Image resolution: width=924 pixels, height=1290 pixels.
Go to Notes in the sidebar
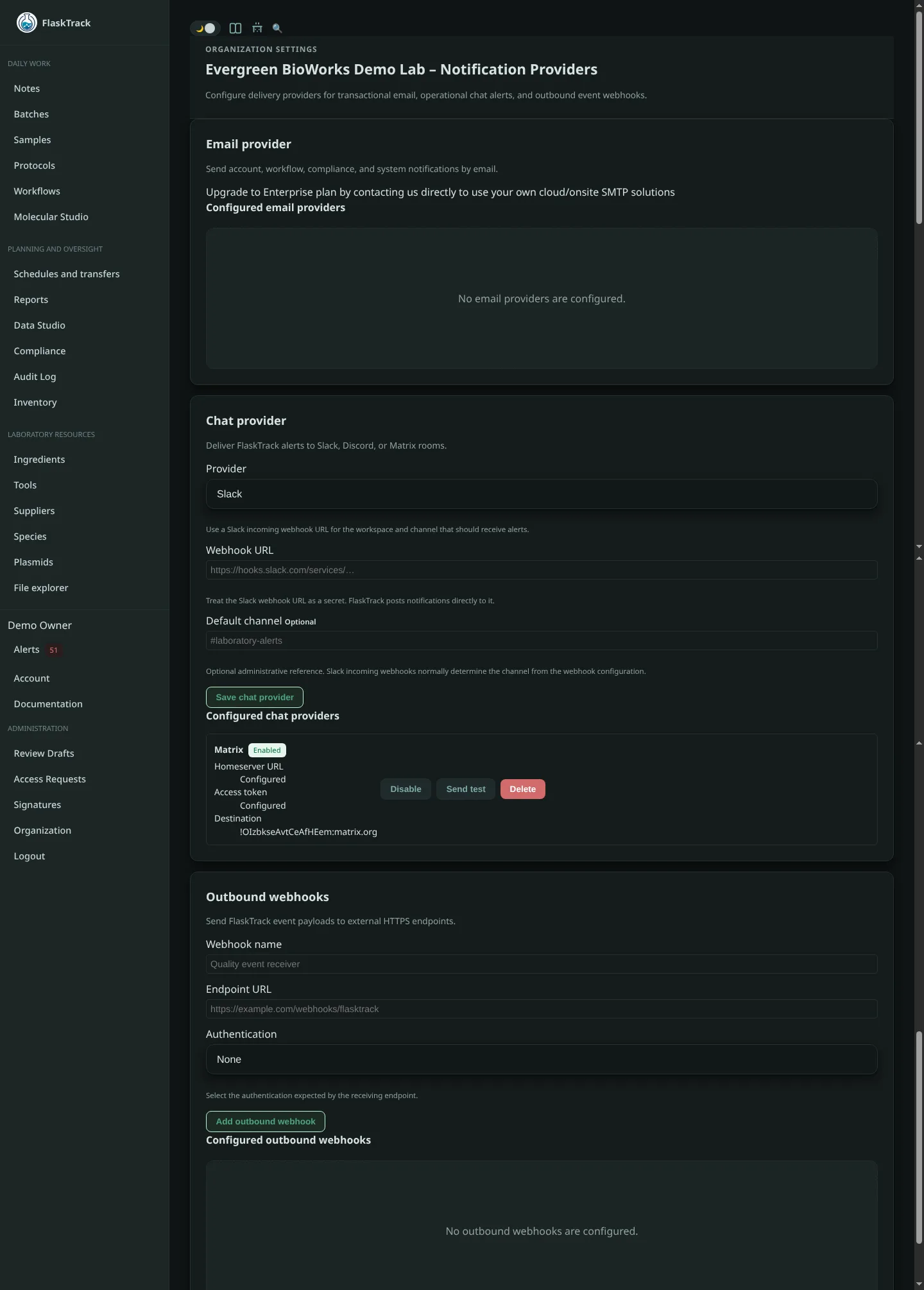[x=27, y=89]
